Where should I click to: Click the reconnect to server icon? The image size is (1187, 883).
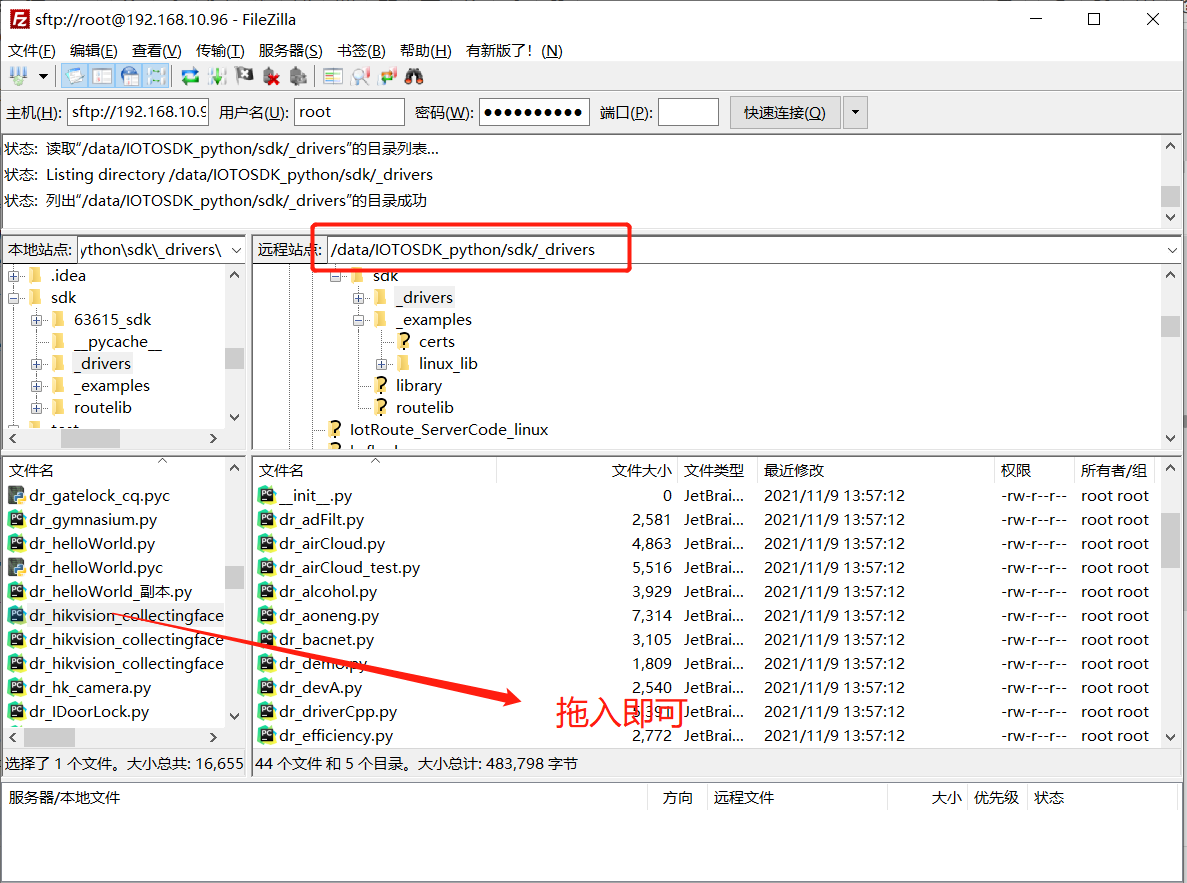pyautogui.click(x=298, y=76)
